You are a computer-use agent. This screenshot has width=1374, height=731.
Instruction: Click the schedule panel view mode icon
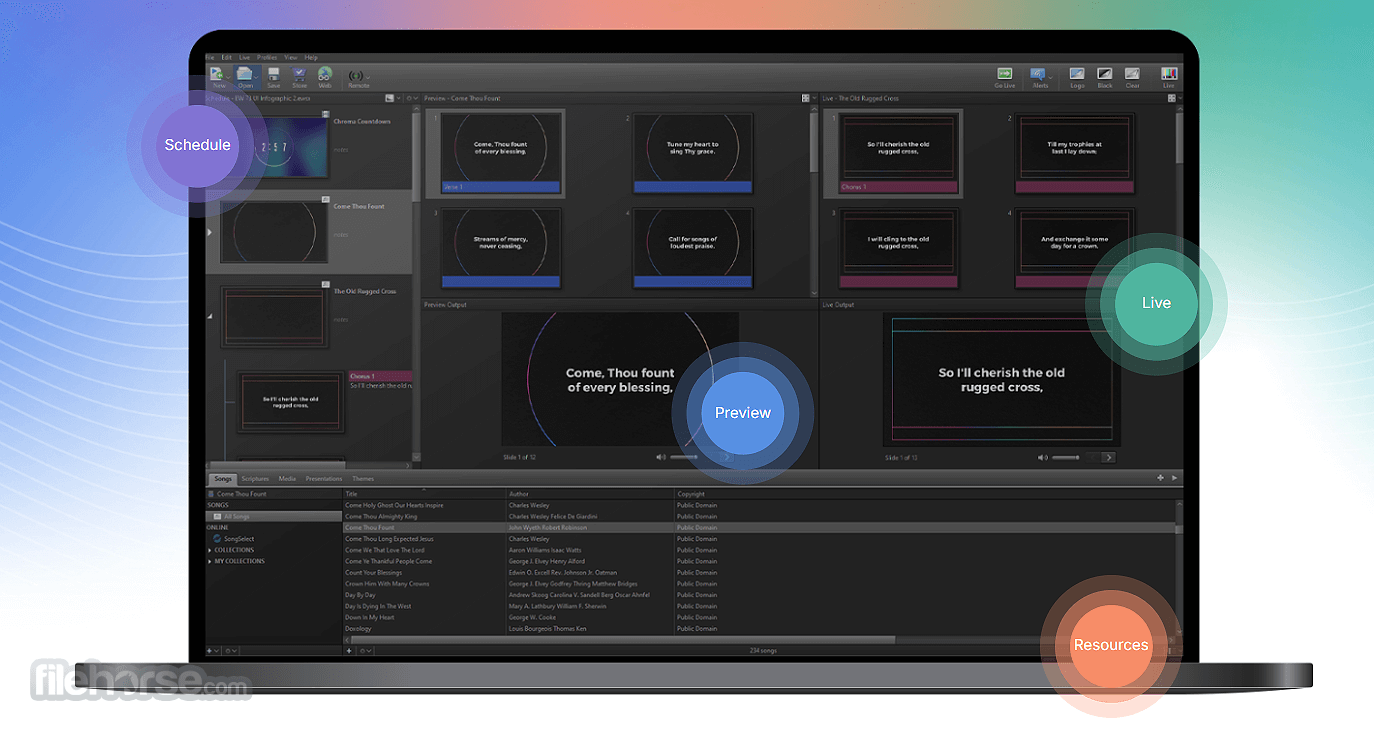(x=389, y=98)
